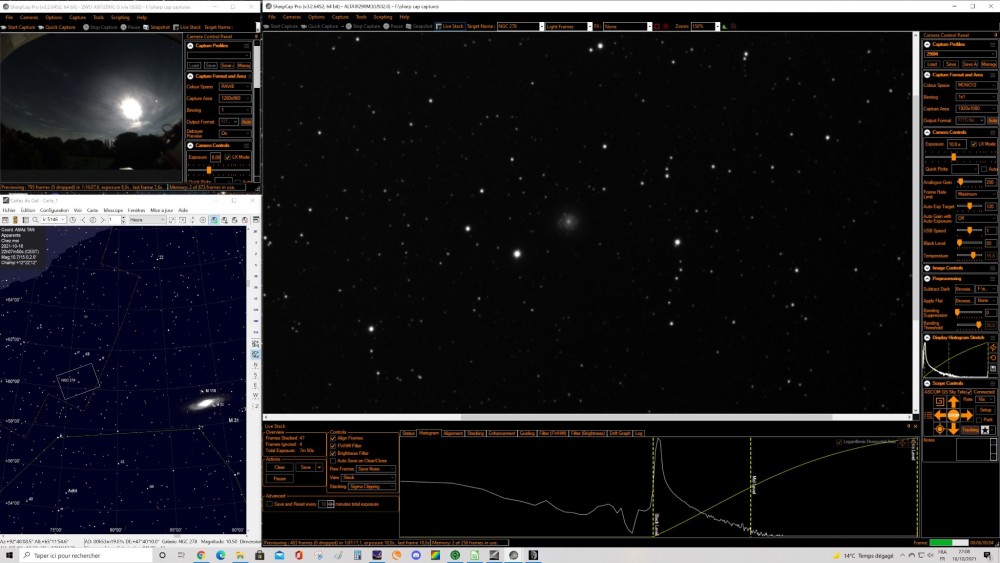Click the Windows taskbar search box
The width and height of the screenshot is (1000, 563).
coord(86,555)
